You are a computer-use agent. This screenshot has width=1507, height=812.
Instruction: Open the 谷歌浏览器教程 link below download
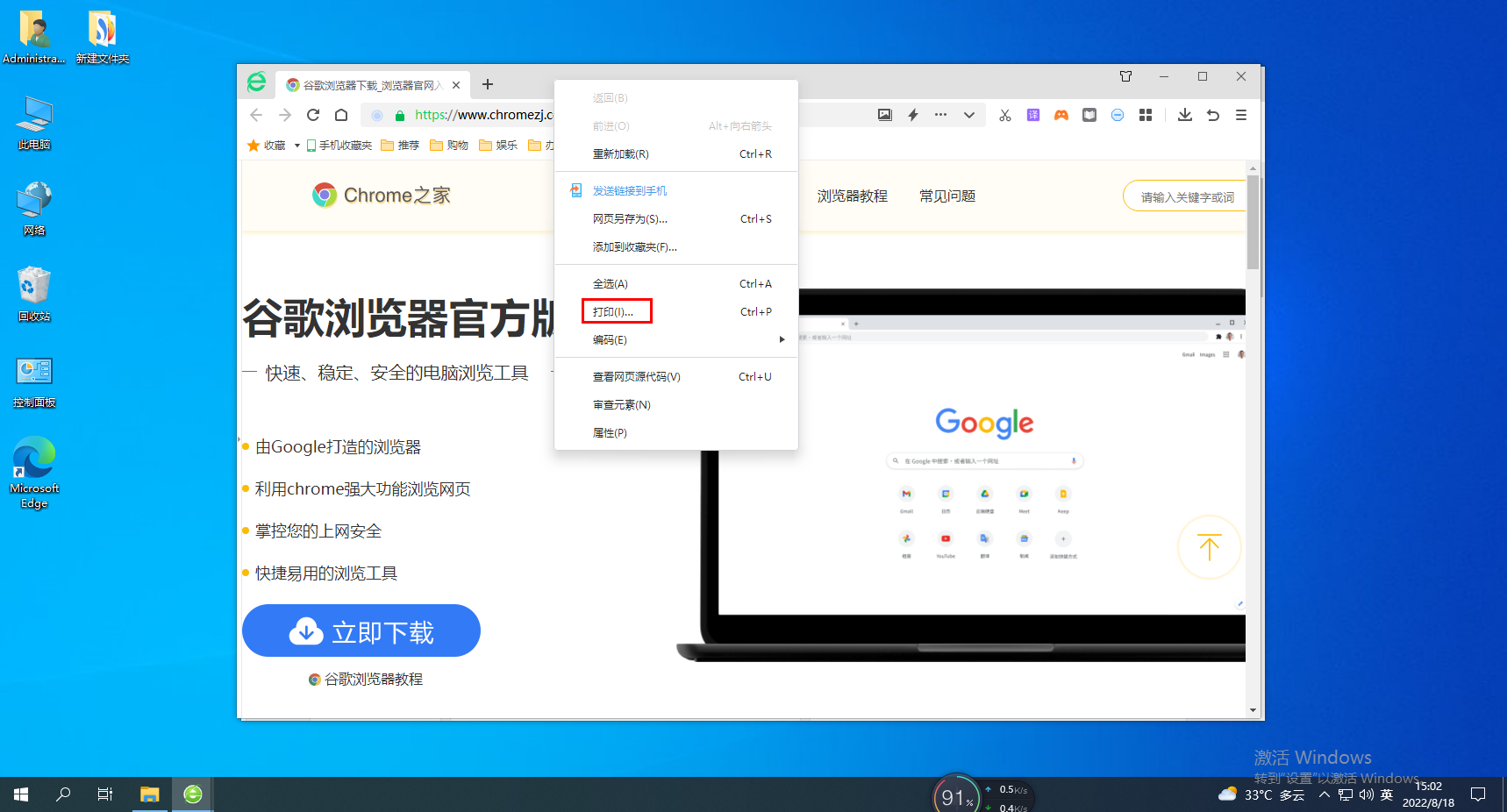[366, 680]
